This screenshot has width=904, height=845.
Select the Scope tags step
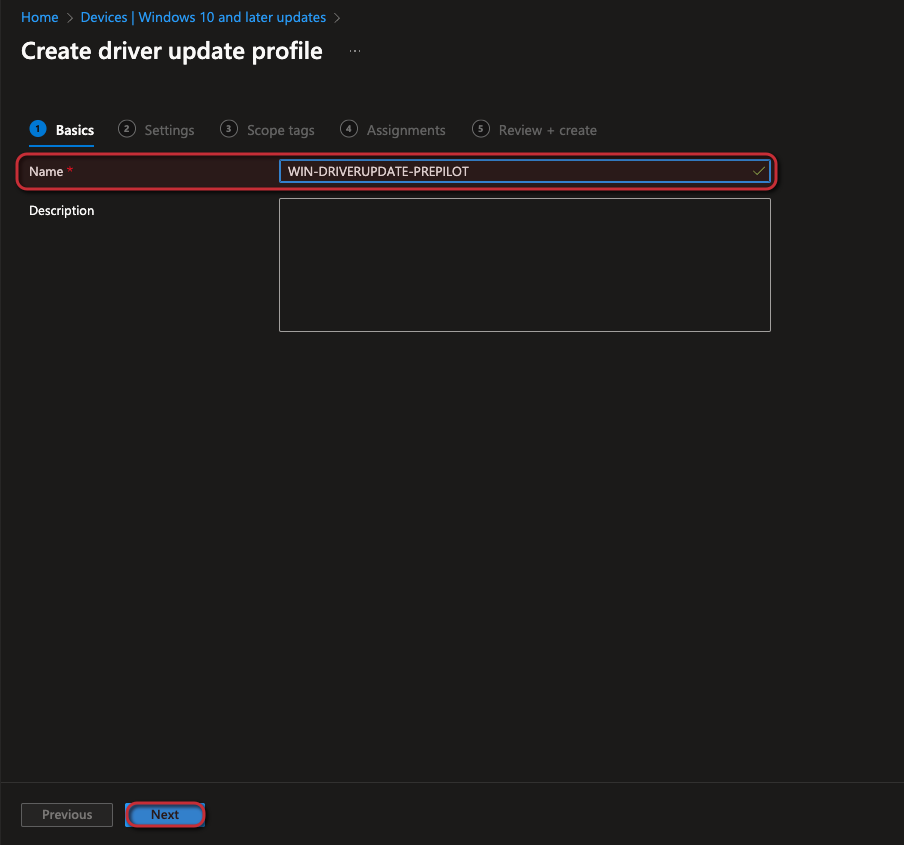point(280,129)
